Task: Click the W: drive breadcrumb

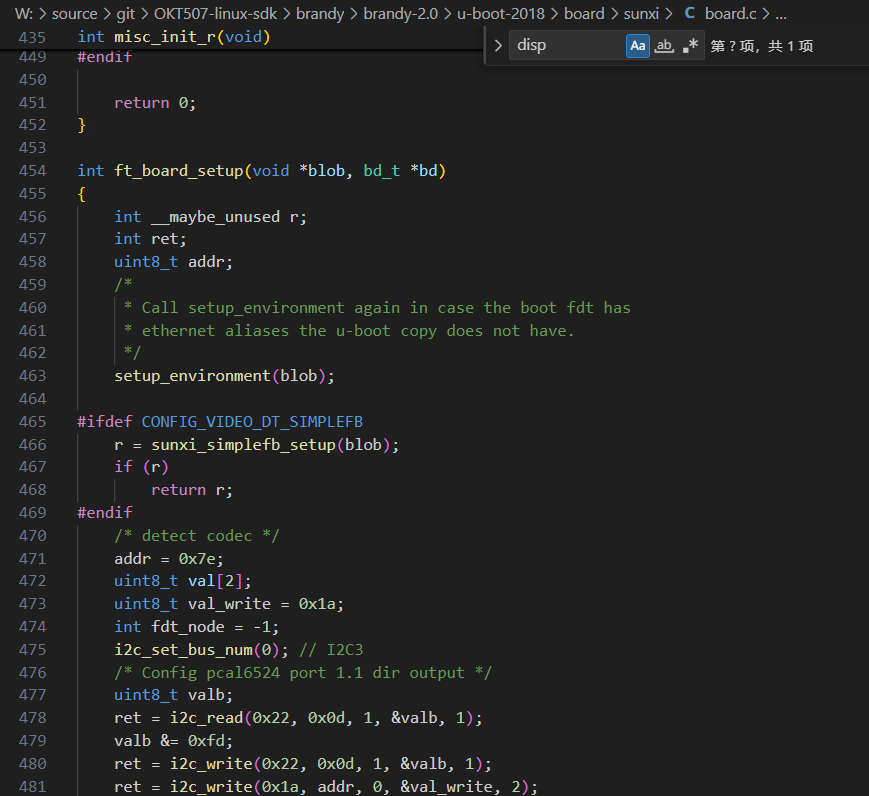Action: point(24,14)
